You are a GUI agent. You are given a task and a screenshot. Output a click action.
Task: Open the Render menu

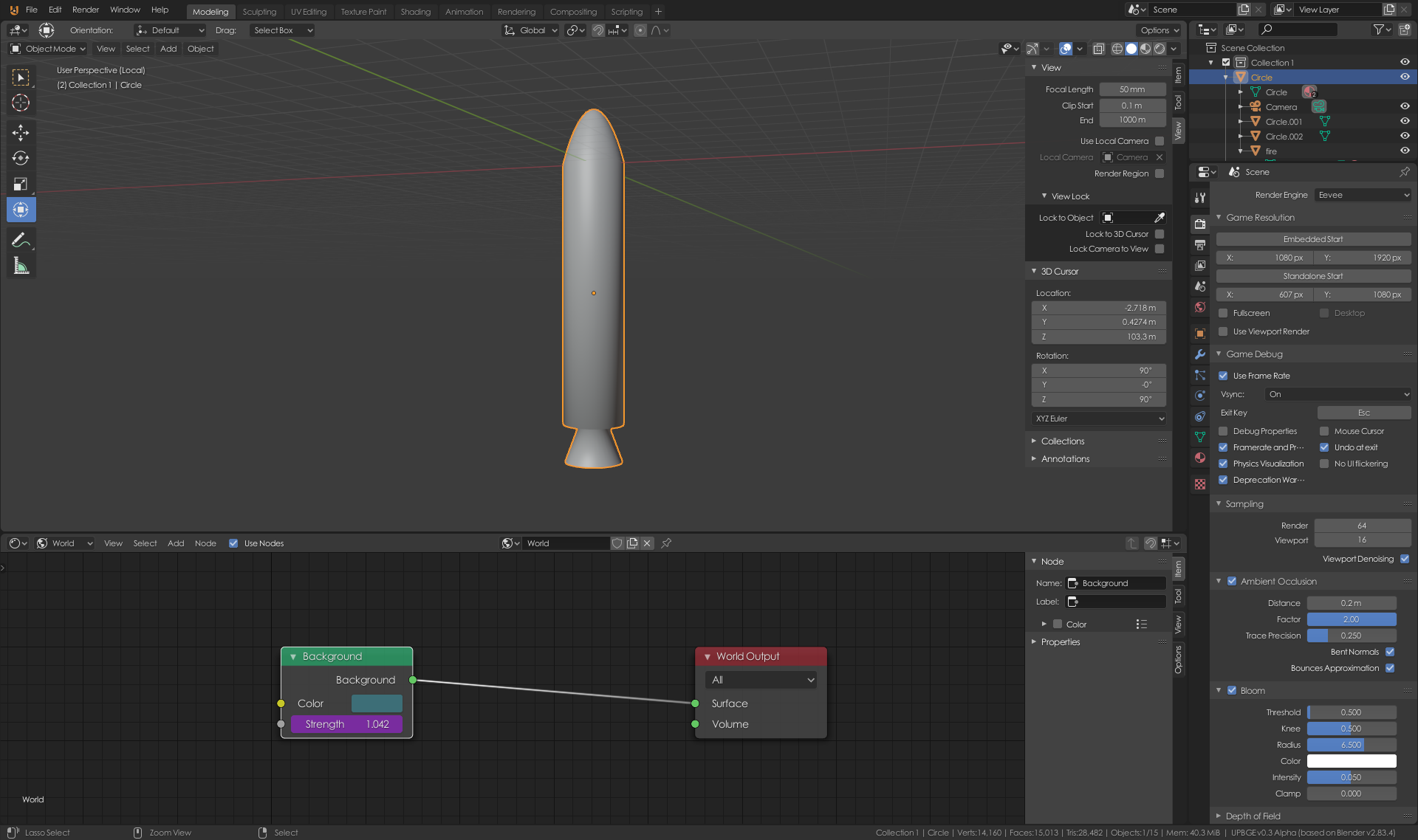coord(85,10)
